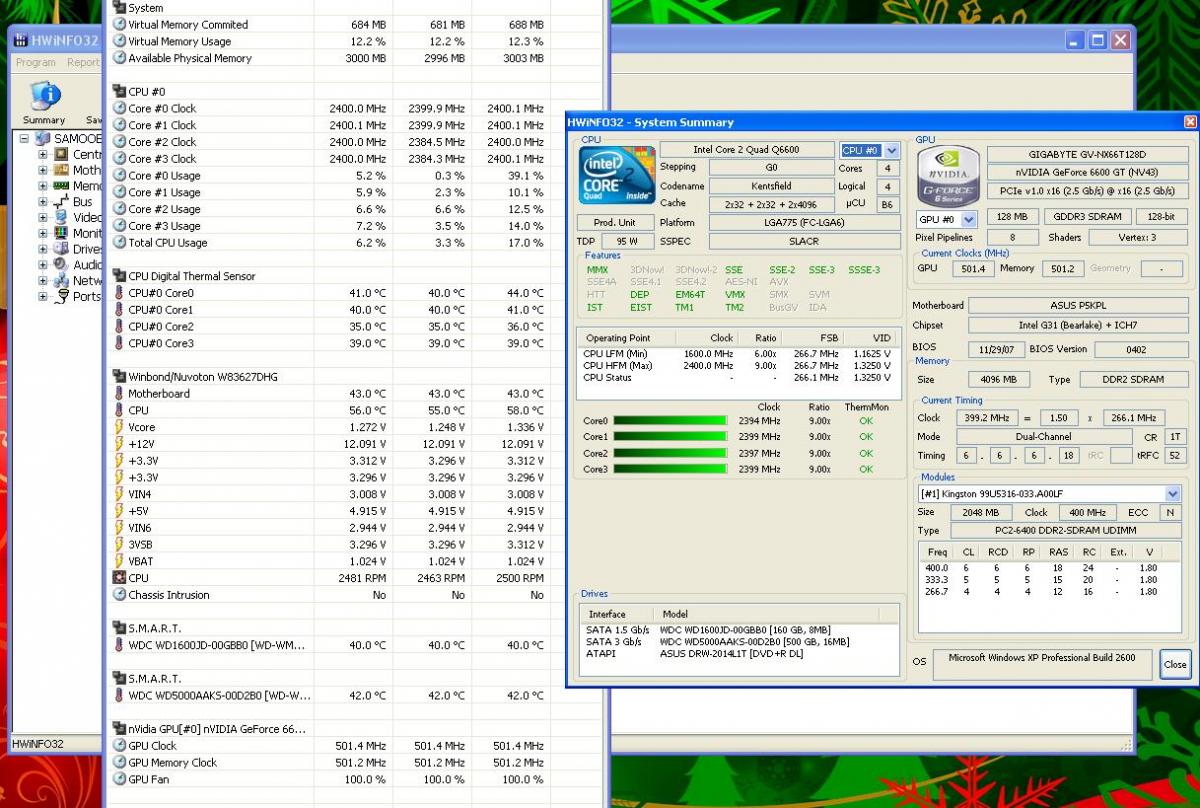Click the Intel Core 2 Quad logo

point(618,176)
